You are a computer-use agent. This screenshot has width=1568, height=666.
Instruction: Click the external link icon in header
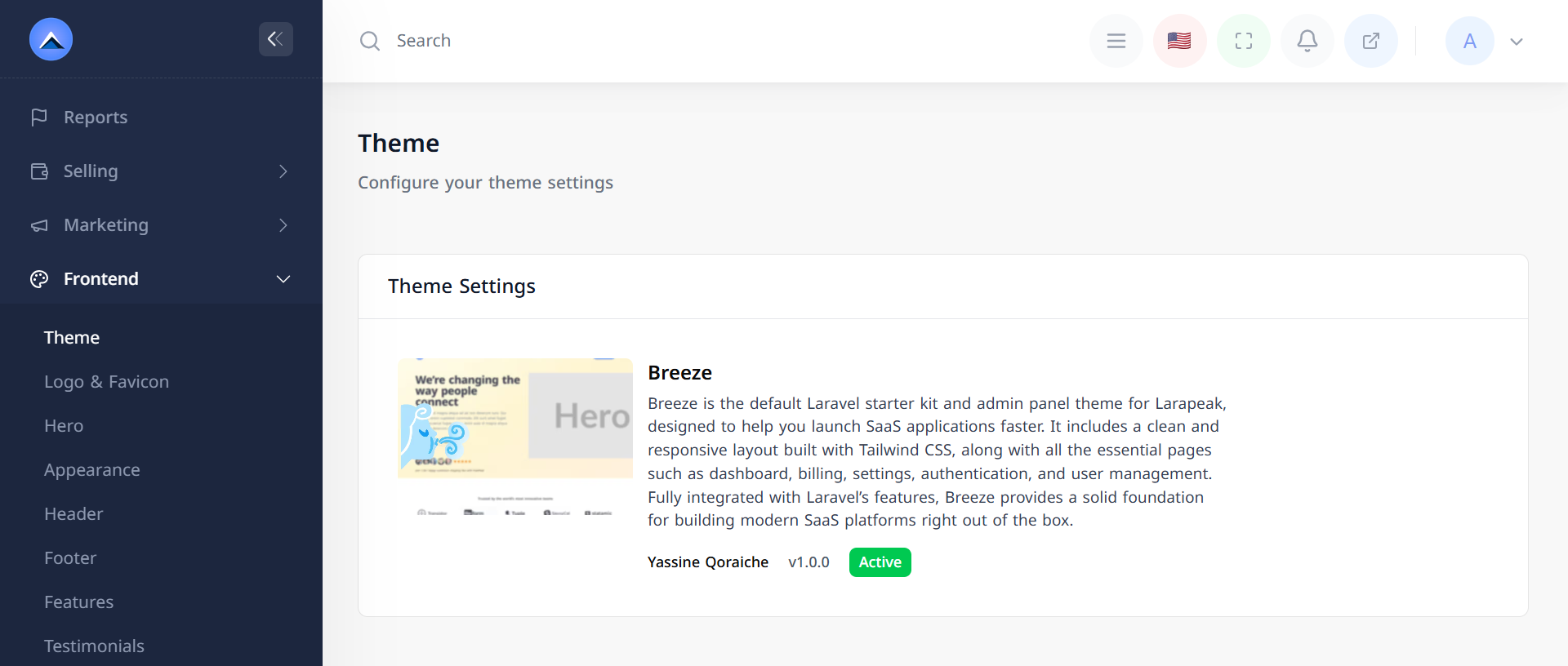pyautogui.click(x=1370, y=41)
